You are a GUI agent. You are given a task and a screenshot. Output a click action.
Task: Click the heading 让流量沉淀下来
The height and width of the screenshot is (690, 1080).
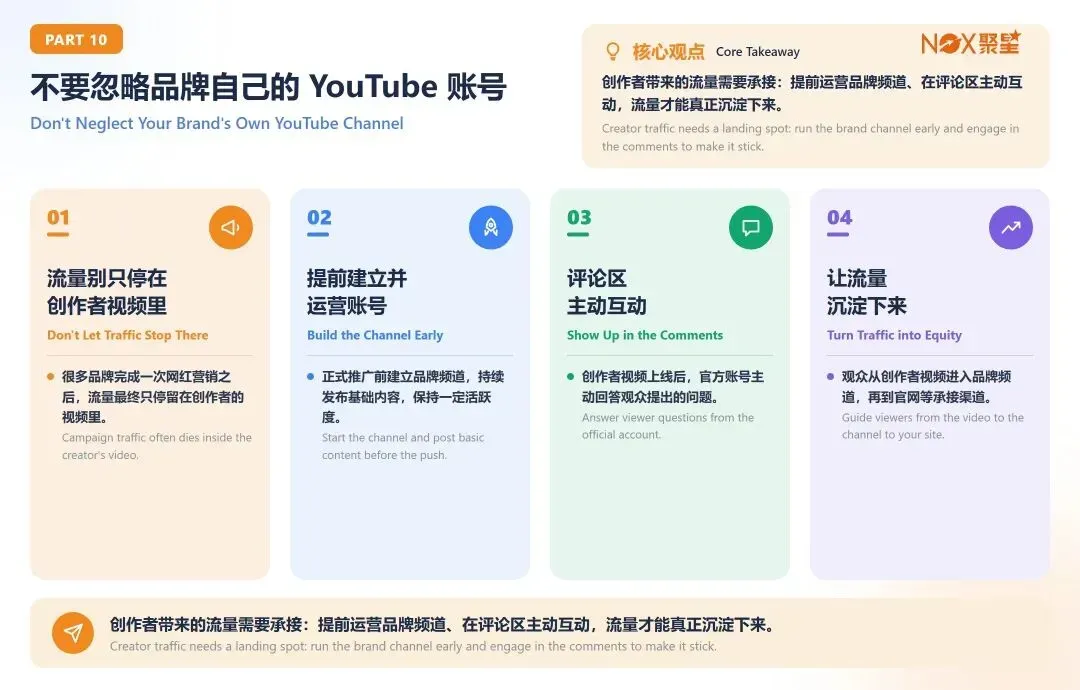[x=866, y=292]
